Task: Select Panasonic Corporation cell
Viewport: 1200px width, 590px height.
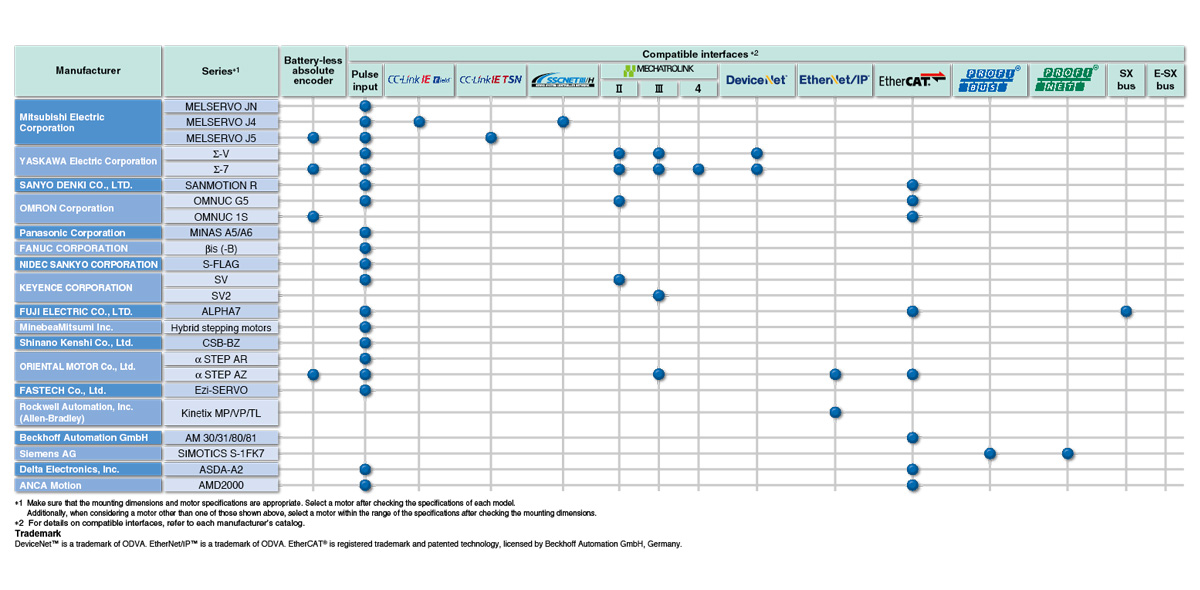Action: (x=88, y=232)
